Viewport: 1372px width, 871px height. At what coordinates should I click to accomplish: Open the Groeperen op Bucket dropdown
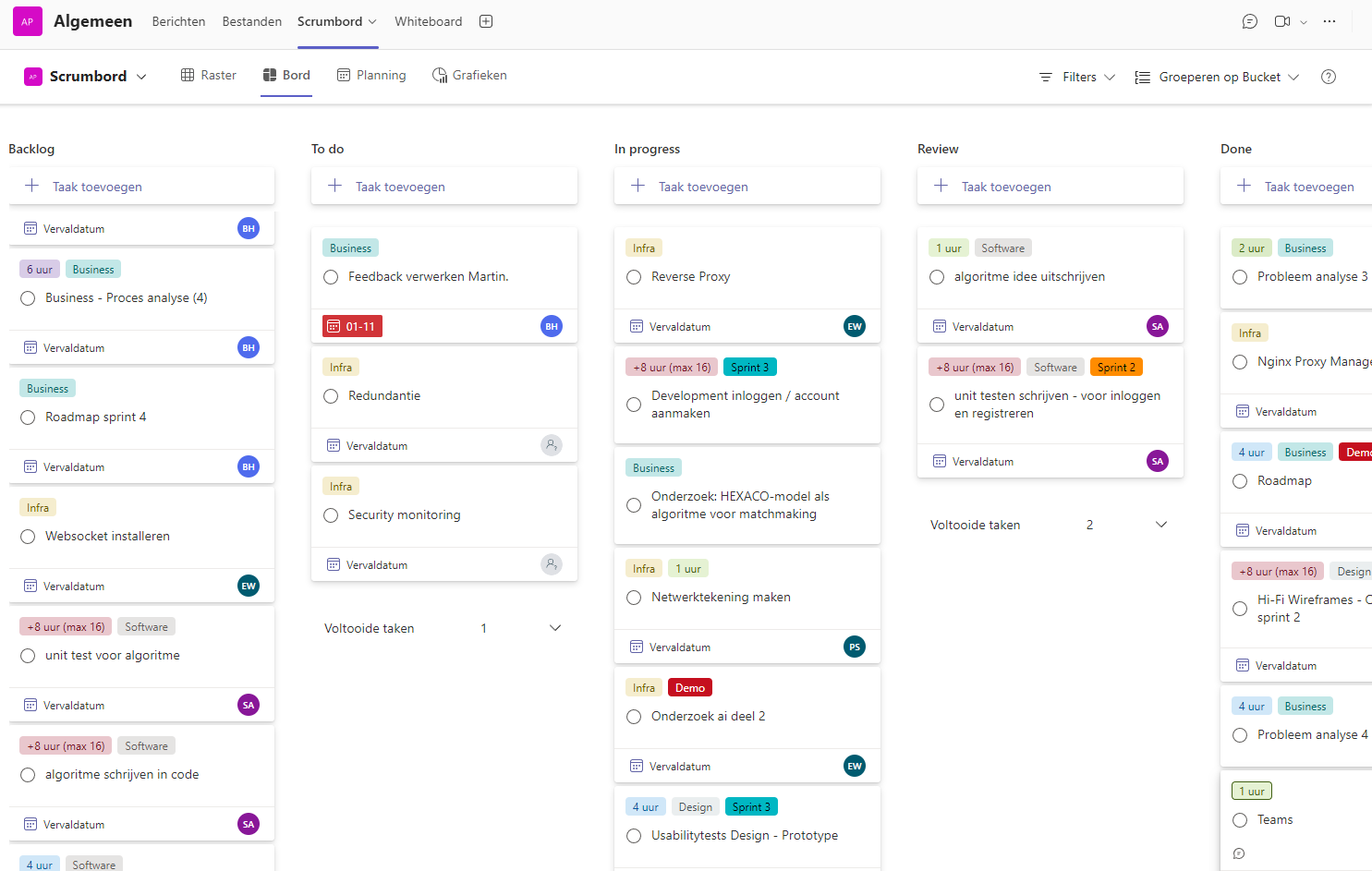click(1217, 77)
